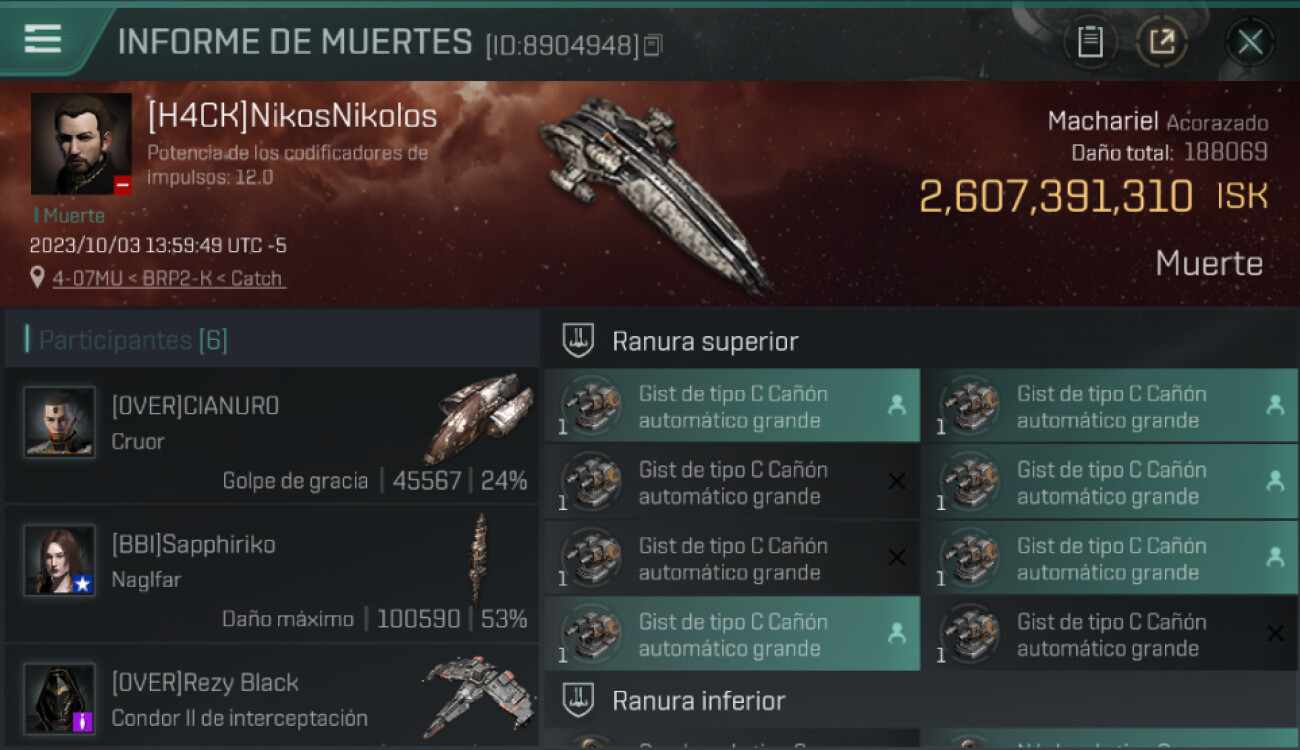Open [OVER]Rezy Black participant entry
The width and height of the screenshot is (1300, 750).
tap(271, 696)
